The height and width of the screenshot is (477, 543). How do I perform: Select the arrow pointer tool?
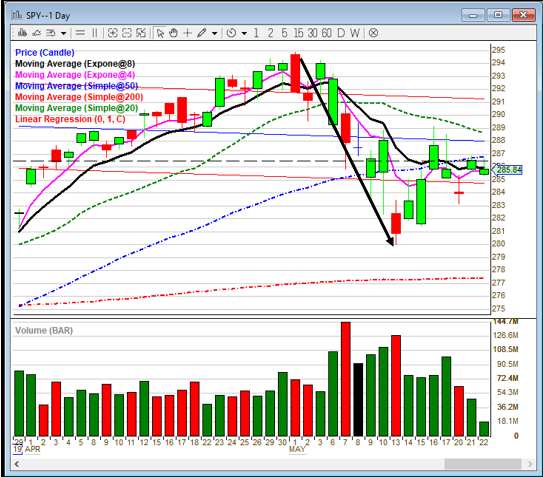[x=160, y=33]
